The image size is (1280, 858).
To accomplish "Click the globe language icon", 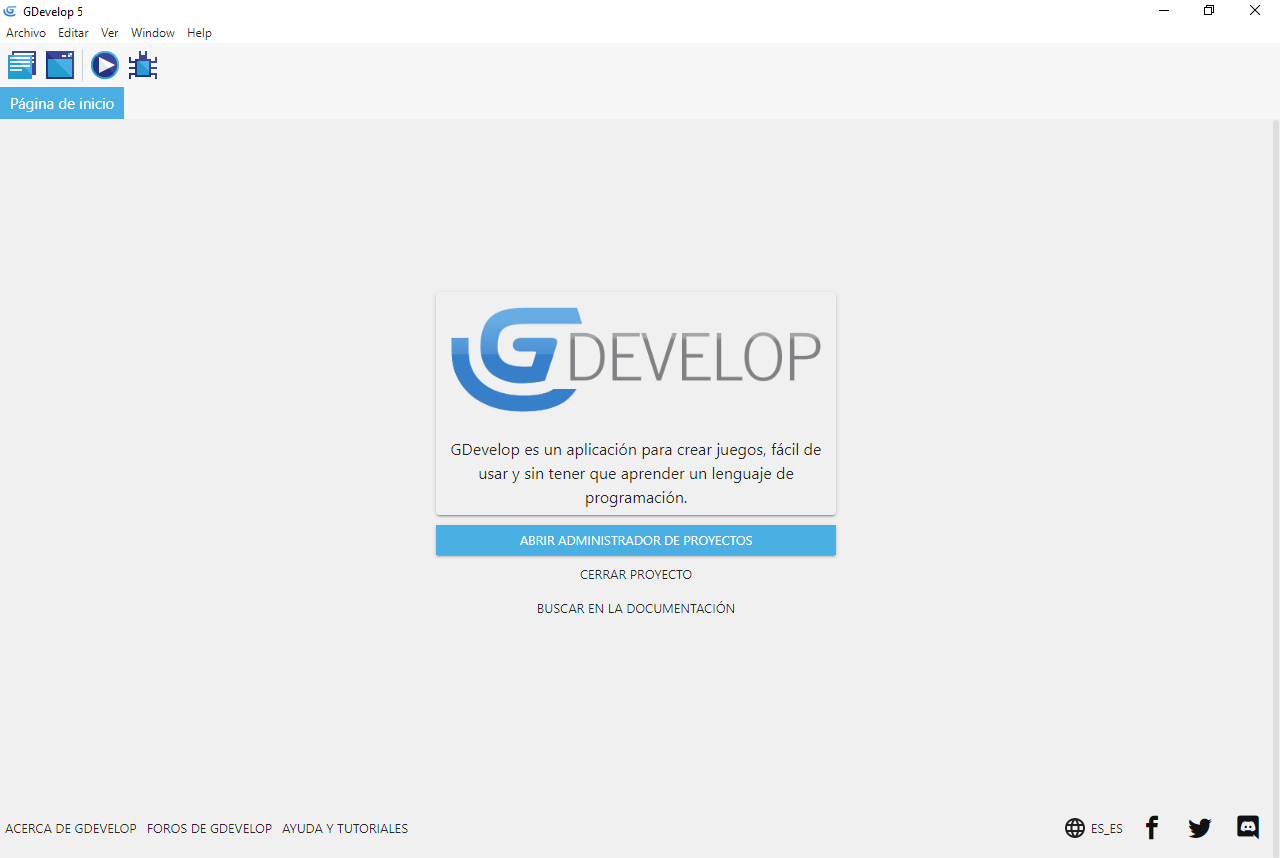I will (x=1075, y=828).
